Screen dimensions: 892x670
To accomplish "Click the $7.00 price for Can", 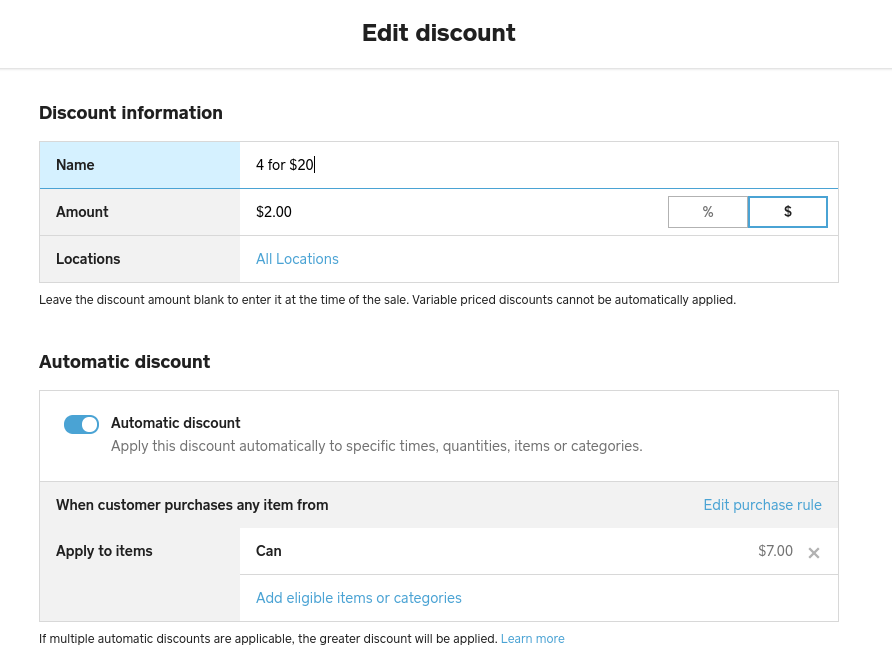I will tap(775, 551).
